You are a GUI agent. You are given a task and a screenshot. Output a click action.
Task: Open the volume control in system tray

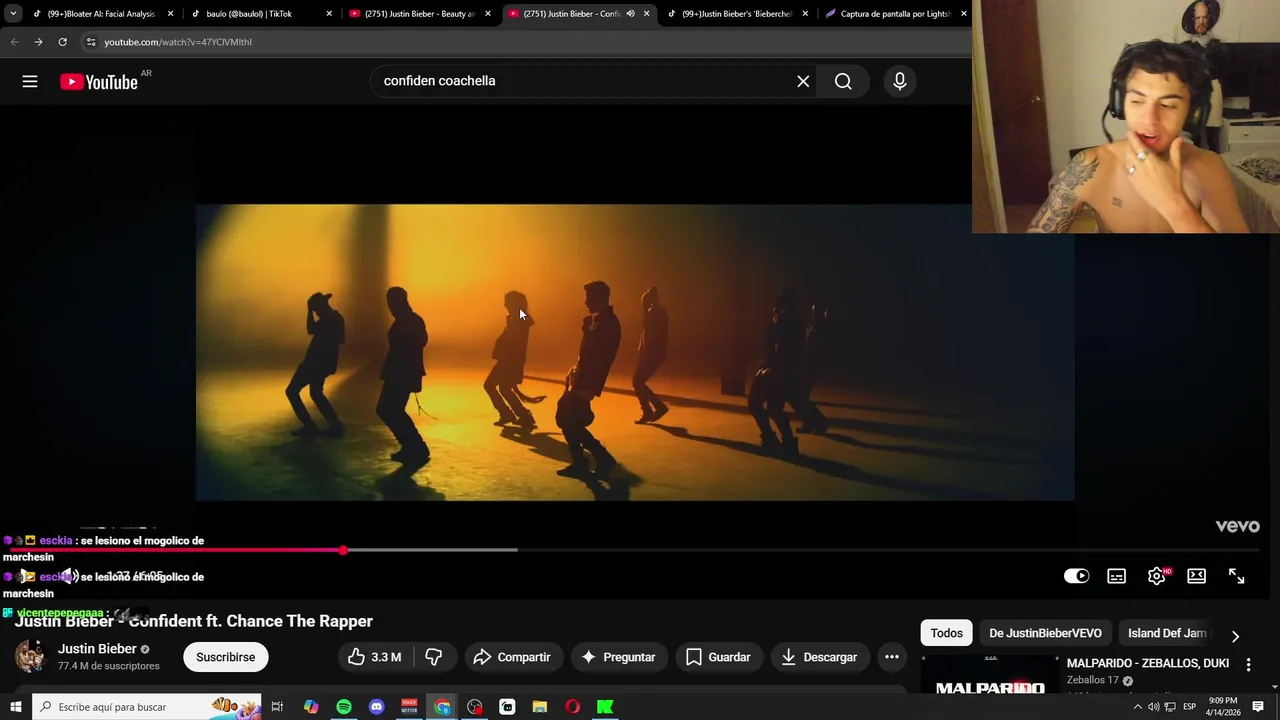[1153, 707]
